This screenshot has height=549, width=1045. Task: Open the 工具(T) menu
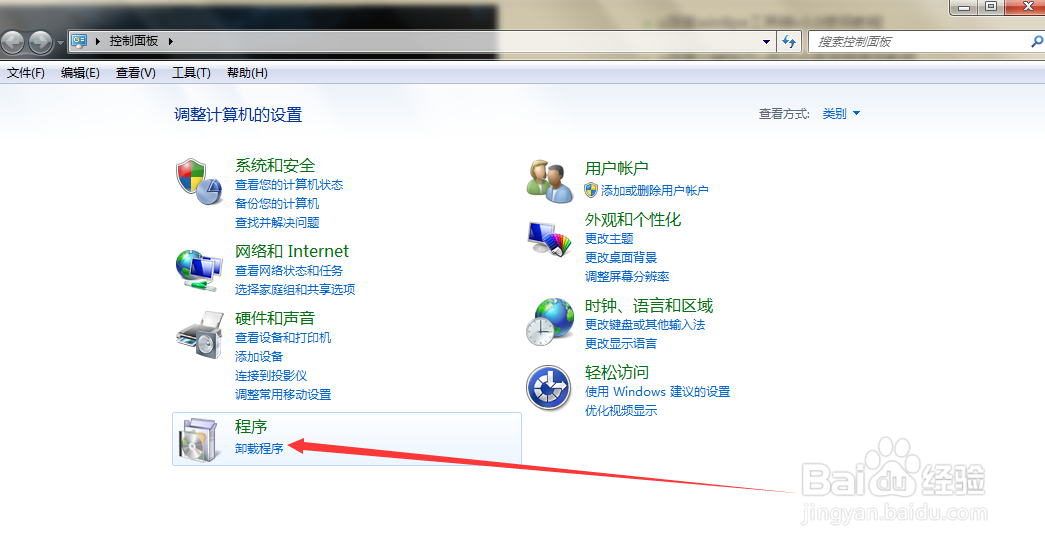tap(191, 73)
